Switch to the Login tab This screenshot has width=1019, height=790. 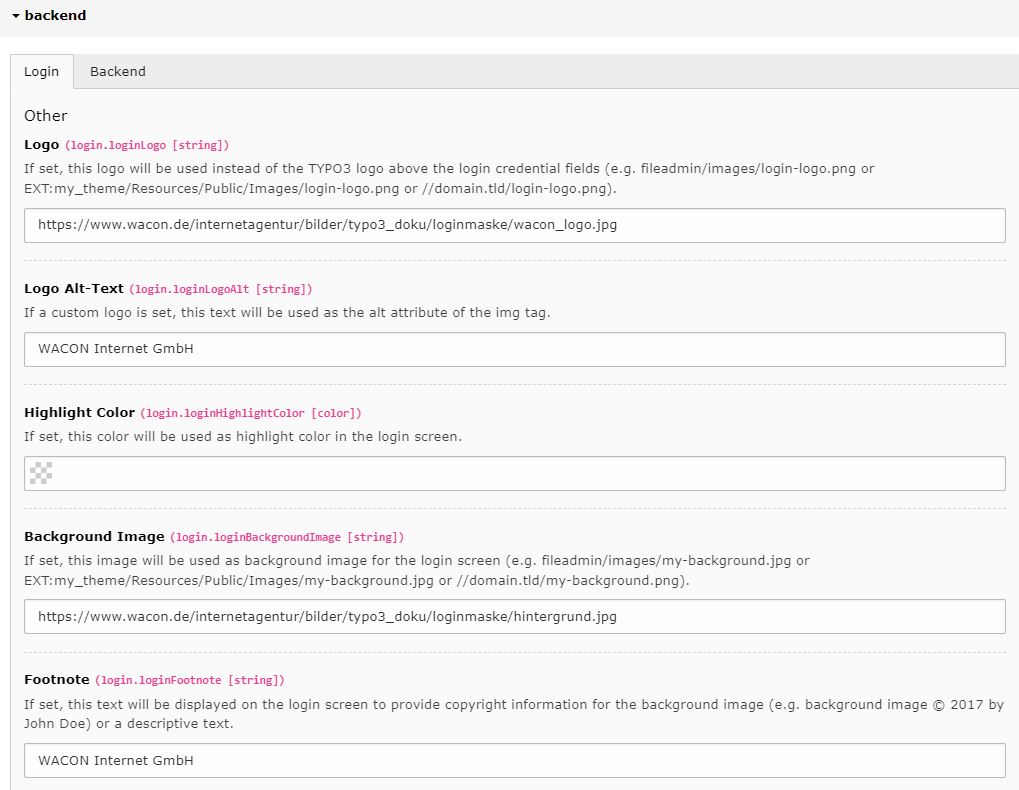tap(42, 72)
